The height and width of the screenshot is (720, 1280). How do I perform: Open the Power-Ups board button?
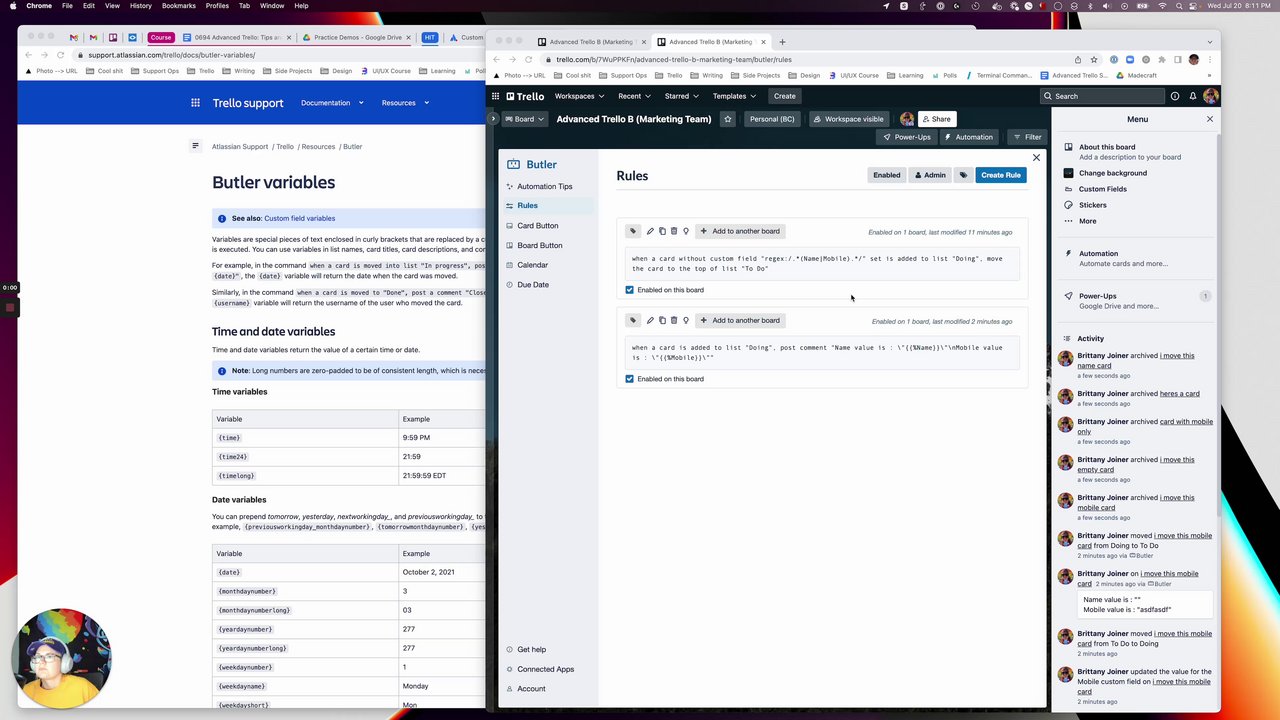(907, 137)
